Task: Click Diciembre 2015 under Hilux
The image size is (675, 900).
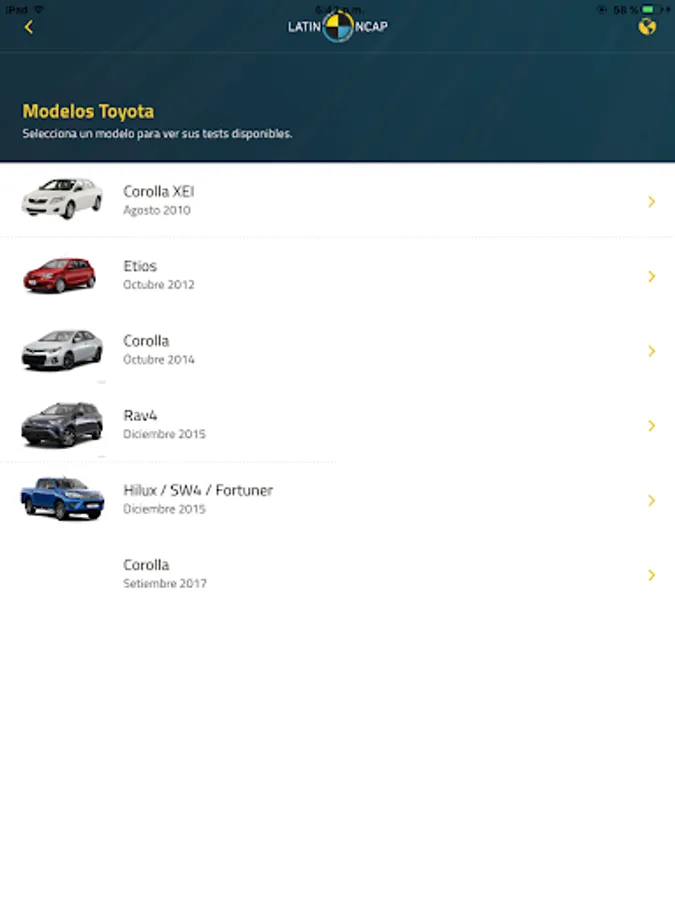Action: [164, 509]
